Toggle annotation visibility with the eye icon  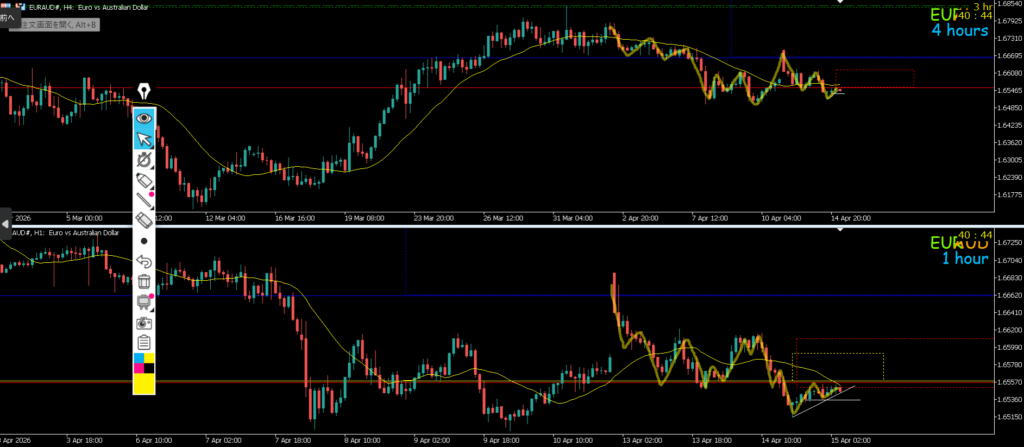[x=144, y=117]
